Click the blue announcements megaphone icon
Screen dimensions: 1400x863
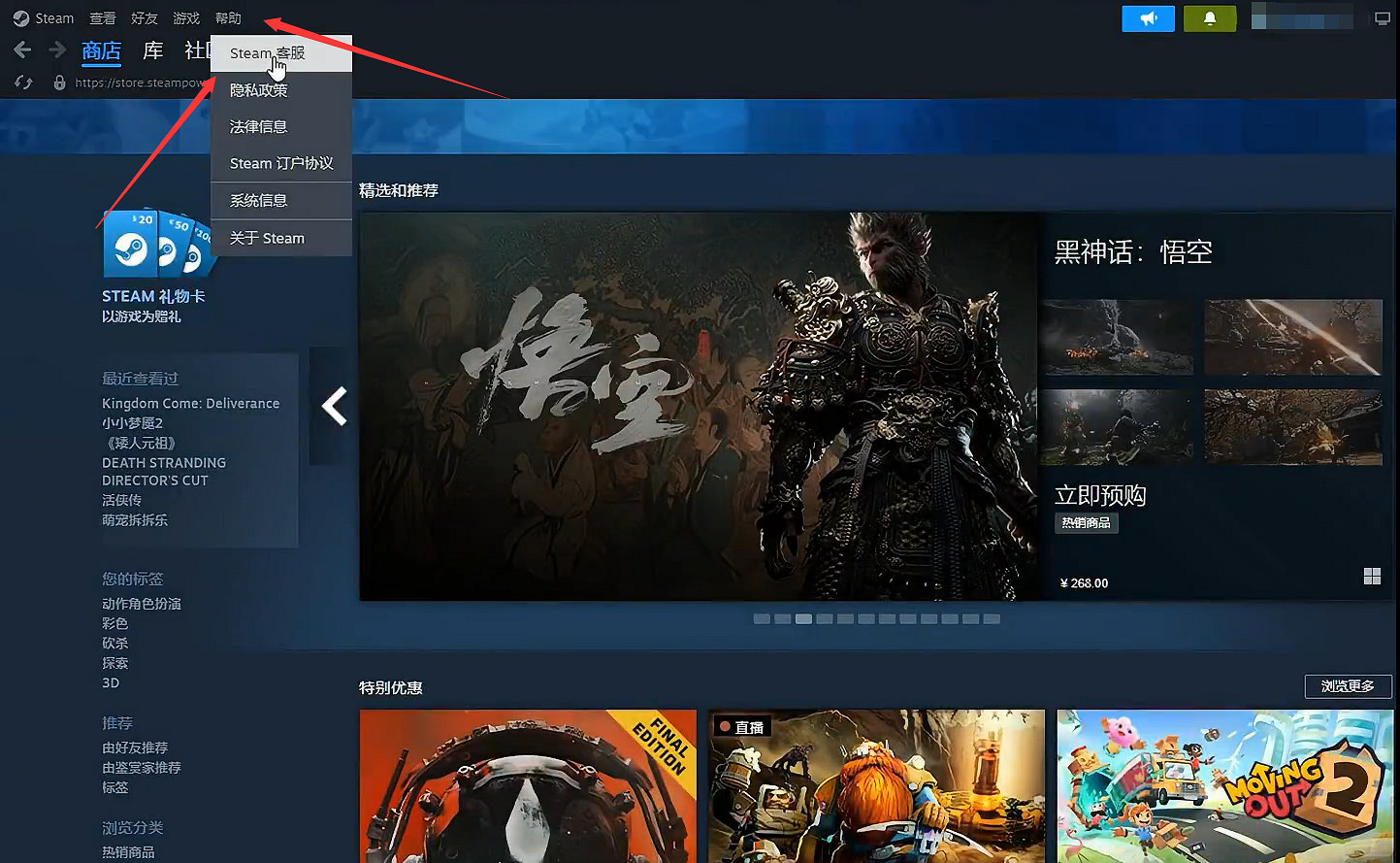1148,18
